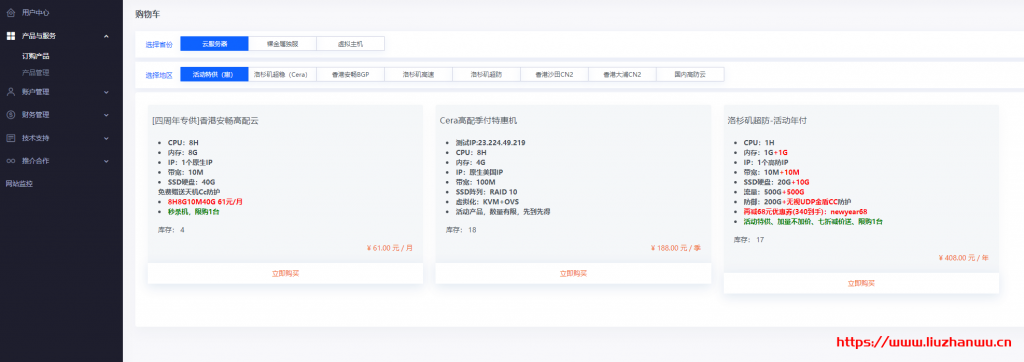1024x362 pixels.
Task: Click card title 洛杉矶超防-活动年付
Action: [x=767, y=120]
